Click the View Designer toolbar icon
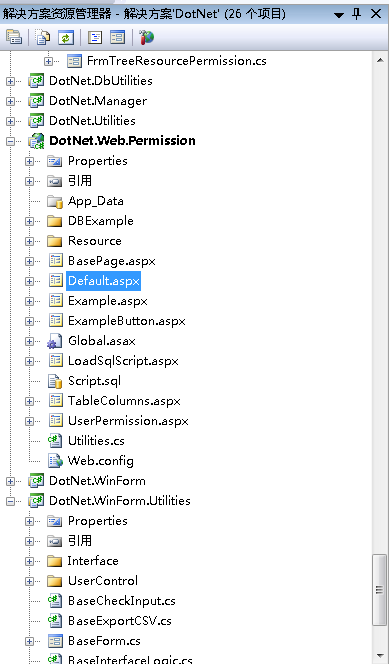Viewport: 389px width, 664px height. (x=118, y=37)
